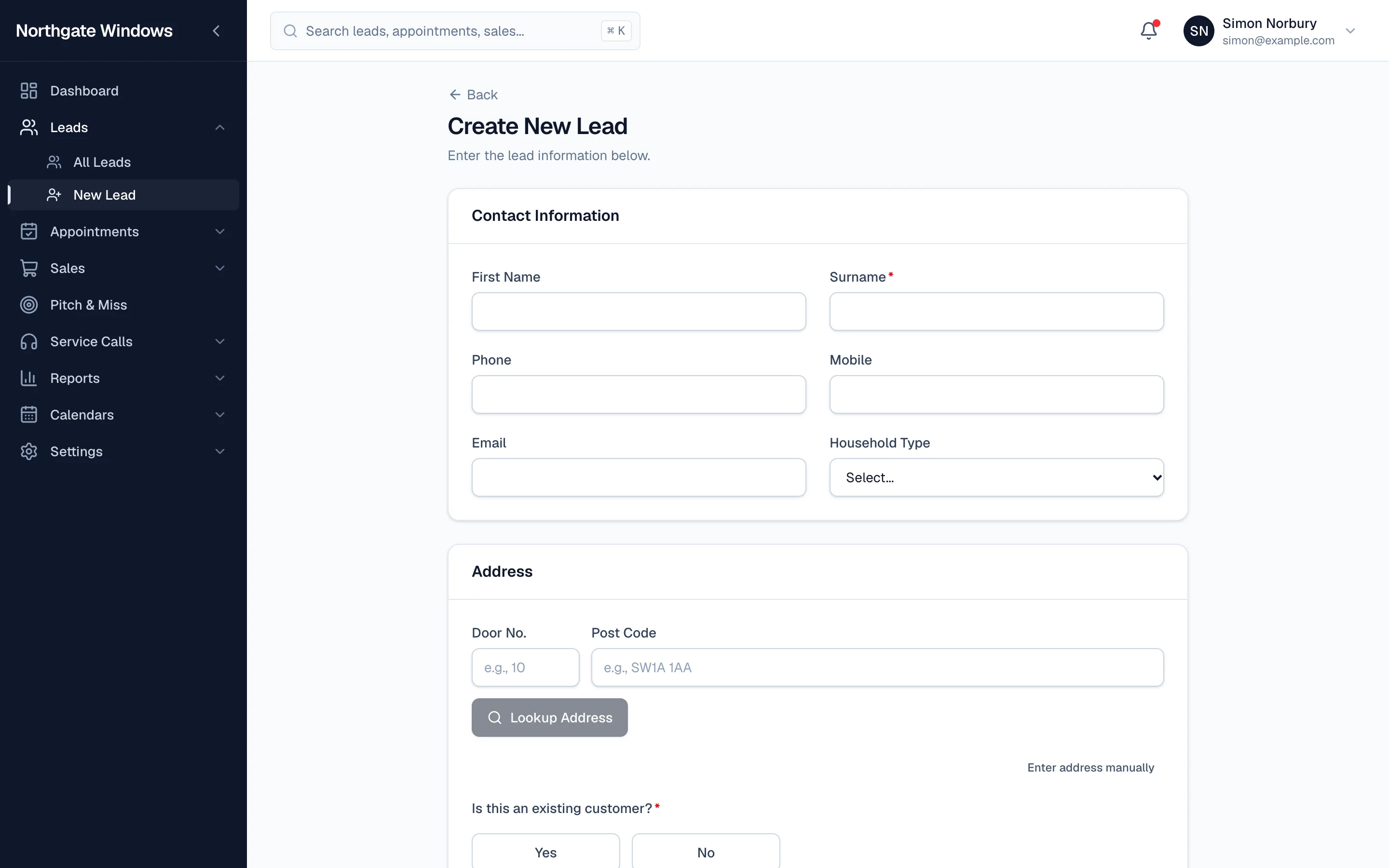Screen dimensions: 1389x868
Task: Click the Lookup Address button
Action: pos(549,718)
